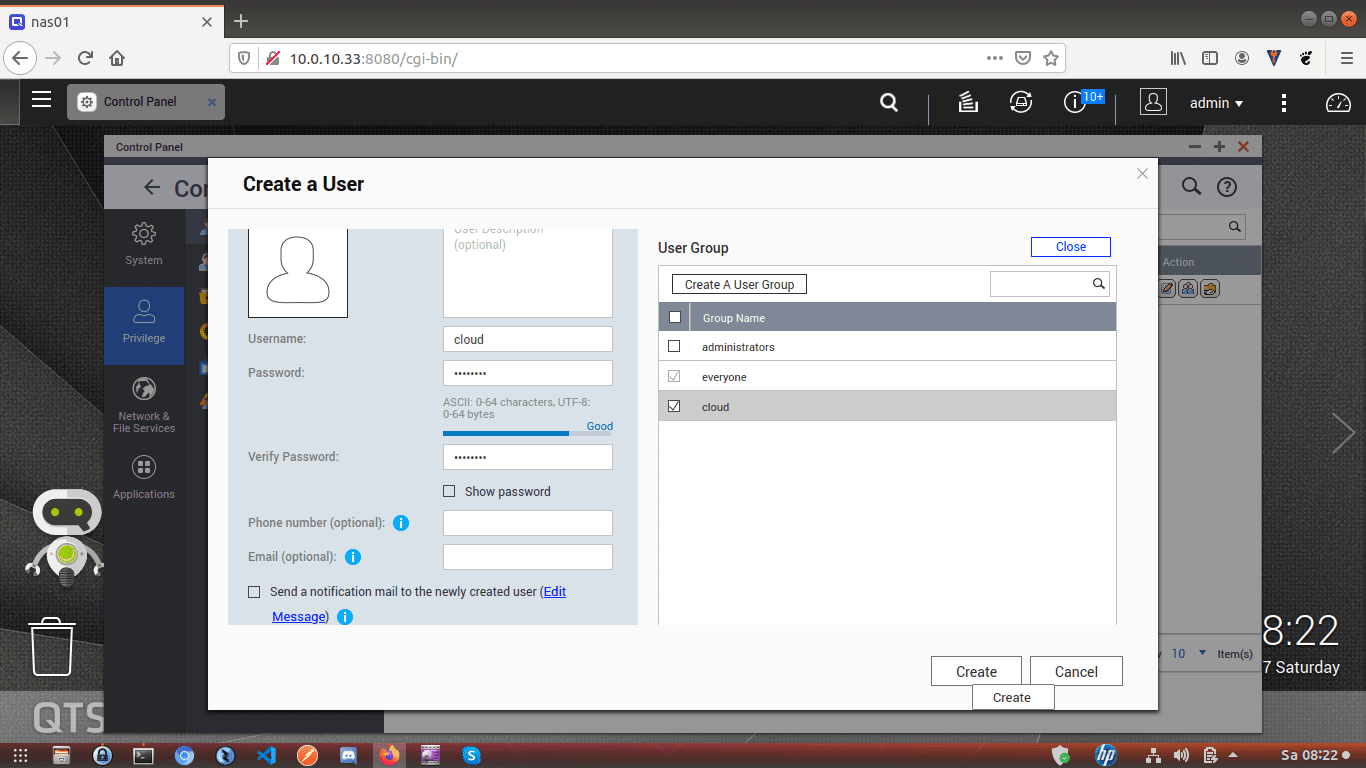Open the Firefox account icon
1366x768 pixels.
coord(1242,58)
